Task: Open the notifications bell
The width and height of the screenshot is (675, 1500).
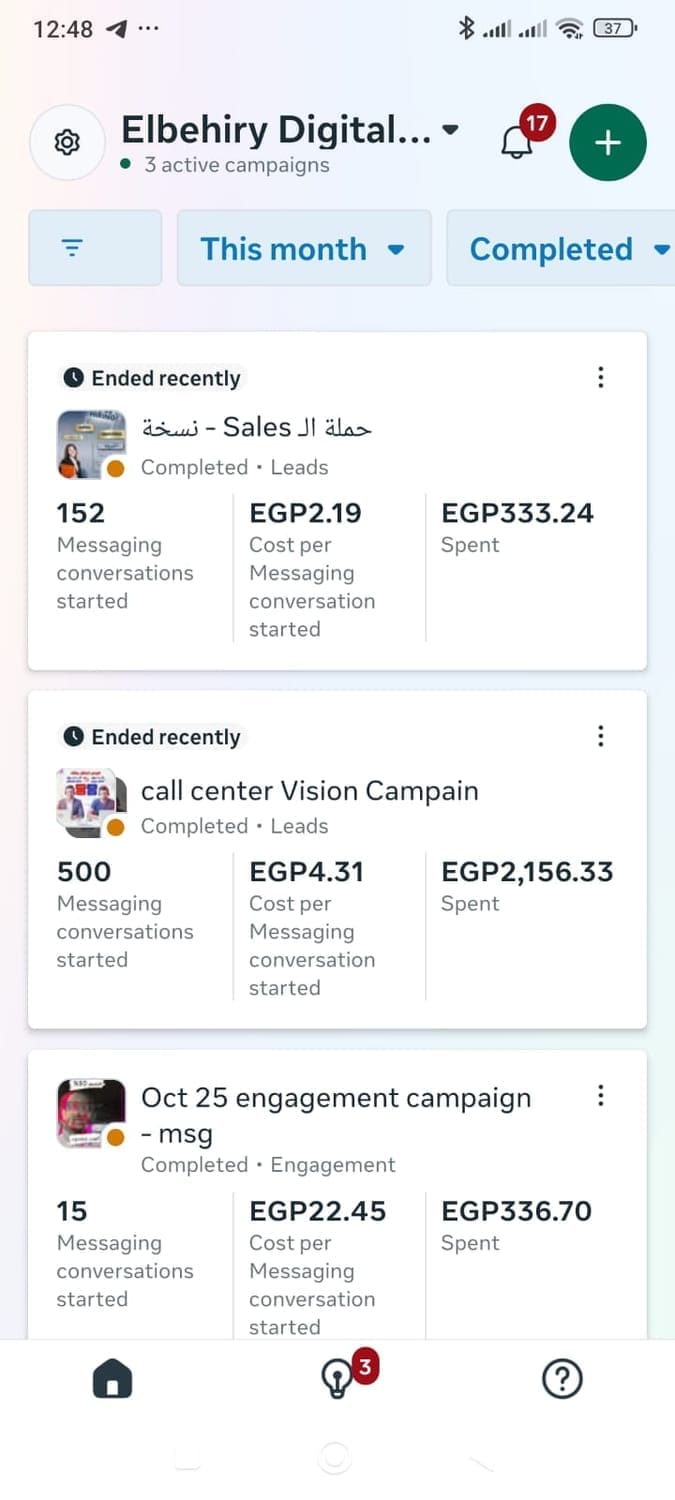Action: click(517, 143)
